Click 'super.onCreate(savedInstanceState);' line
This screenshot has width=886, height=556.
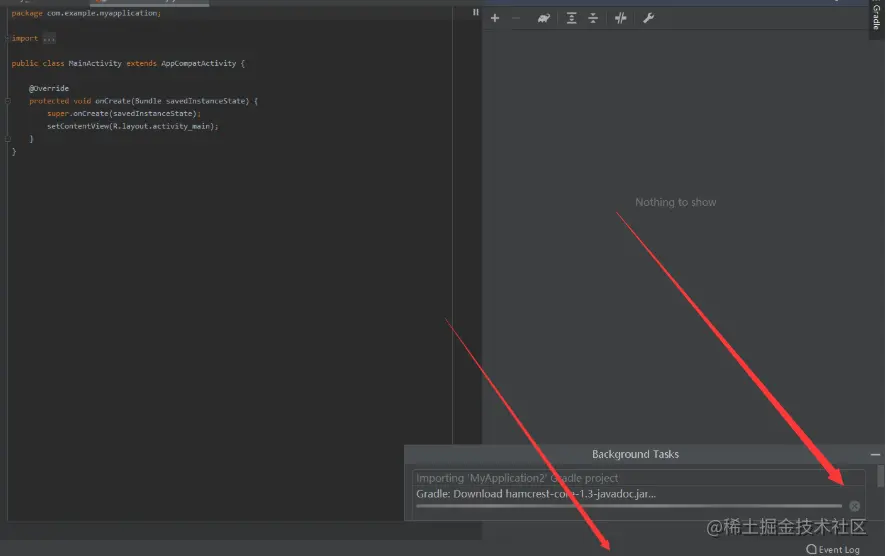tap(124, 114)
